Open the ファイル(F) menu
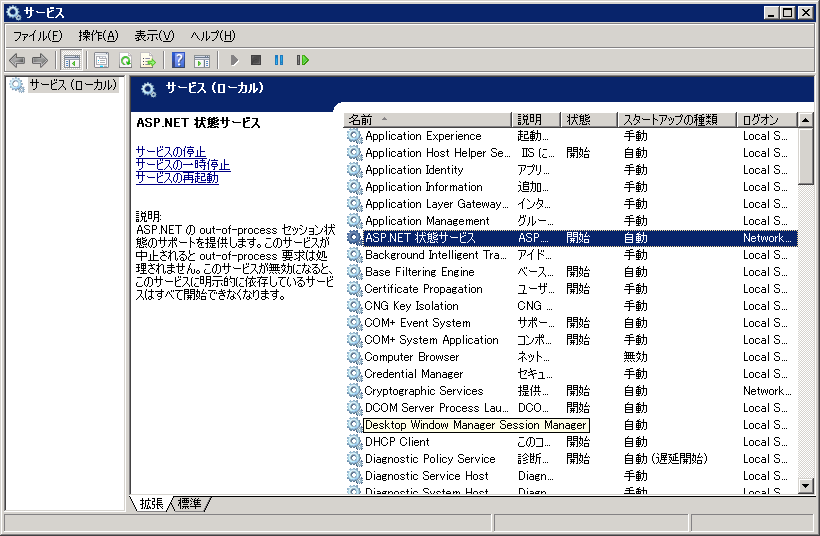820x536 pixels. 37,36
